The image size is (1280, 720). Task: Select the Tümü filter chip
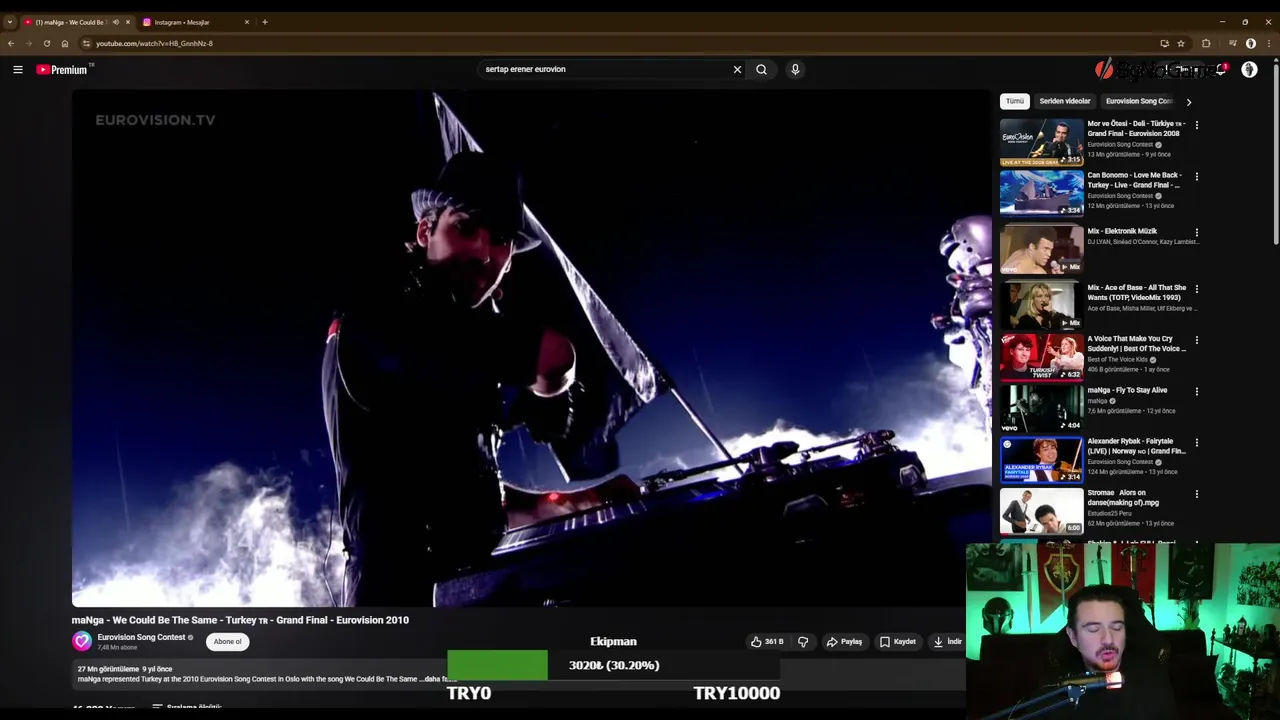click(1015, 101)
